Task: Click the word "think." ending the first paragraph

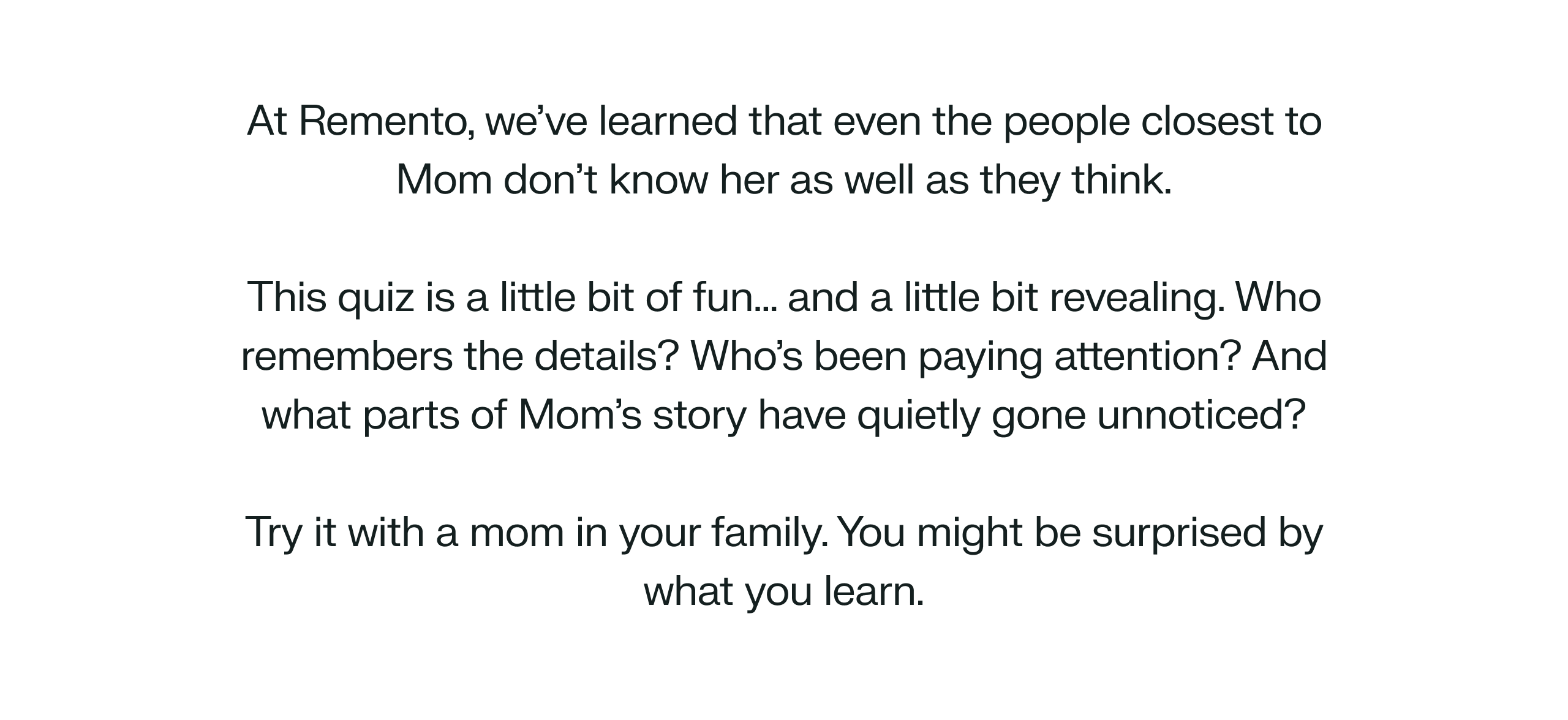Action: [1121, 180]
